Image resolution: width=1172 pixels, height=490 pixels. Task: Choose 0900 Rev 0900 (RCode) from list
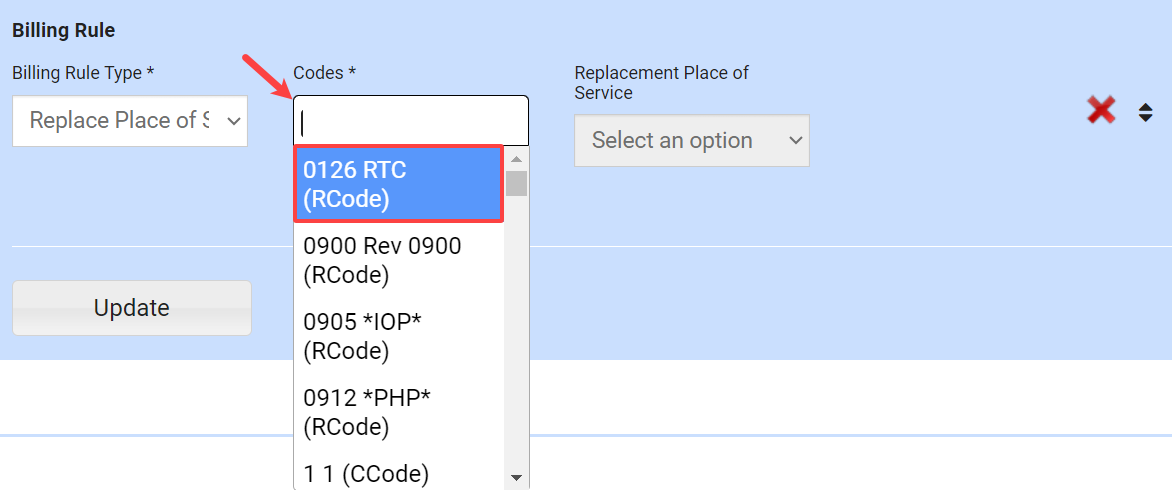point(398,260)
